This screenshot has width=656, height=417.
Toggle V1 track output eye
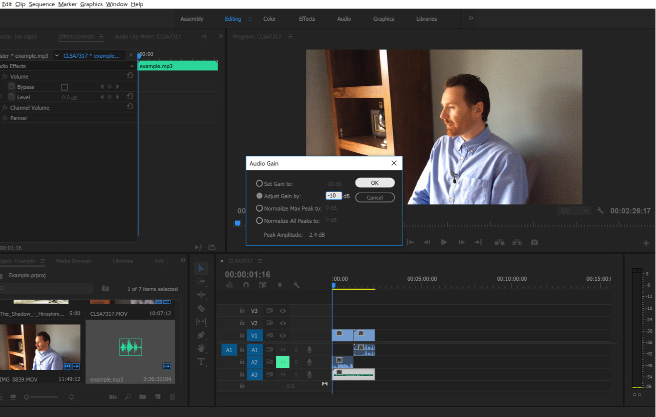[x=283, y=335]
